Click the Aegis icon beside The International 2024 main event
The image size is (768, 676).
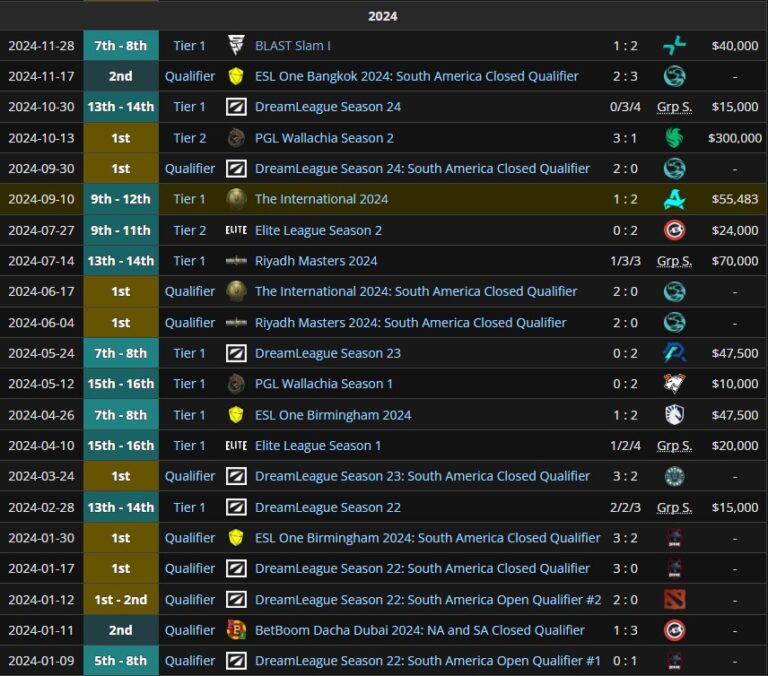[236, 199]
